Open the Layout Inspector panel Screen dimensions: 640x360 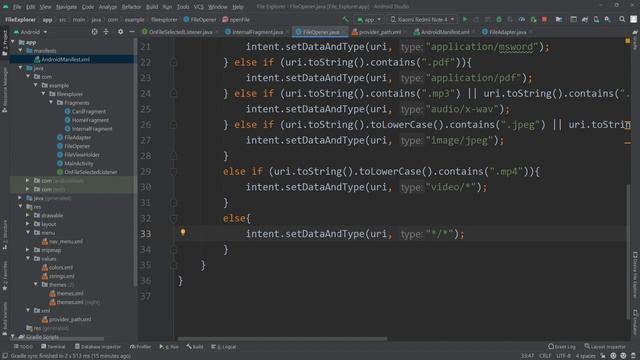pos(605,347)
